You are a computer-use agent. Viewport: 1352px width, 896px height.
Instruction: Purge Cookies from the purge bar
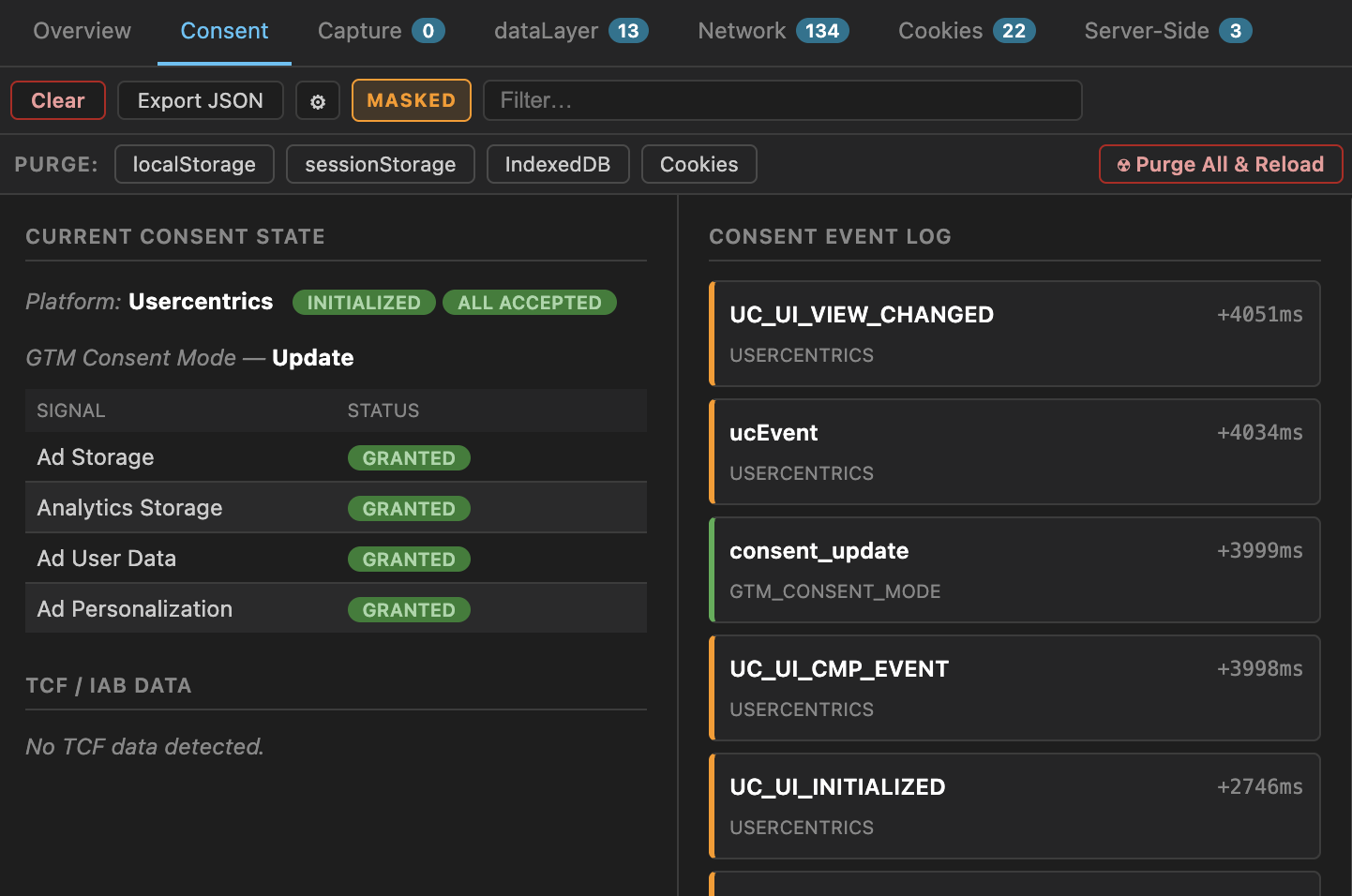point(699,164)
